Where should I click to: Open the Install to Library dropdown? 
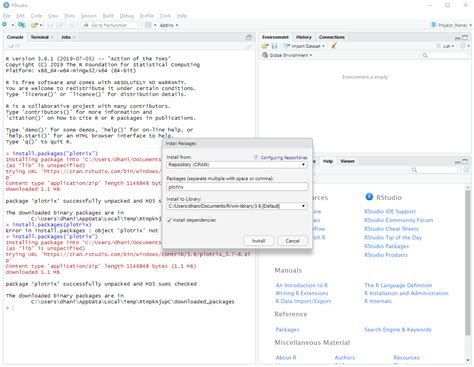click(x=237, y=206)
